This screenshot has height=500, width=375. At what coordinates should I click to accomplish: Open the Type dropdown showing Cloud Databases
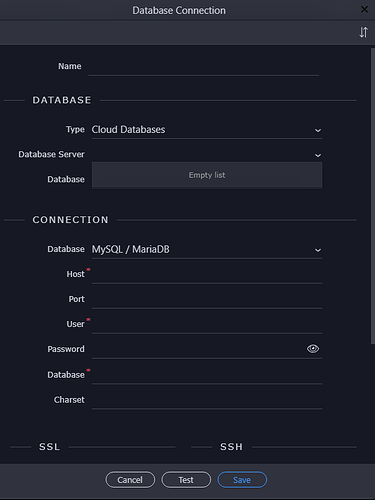tap(207, 130)
